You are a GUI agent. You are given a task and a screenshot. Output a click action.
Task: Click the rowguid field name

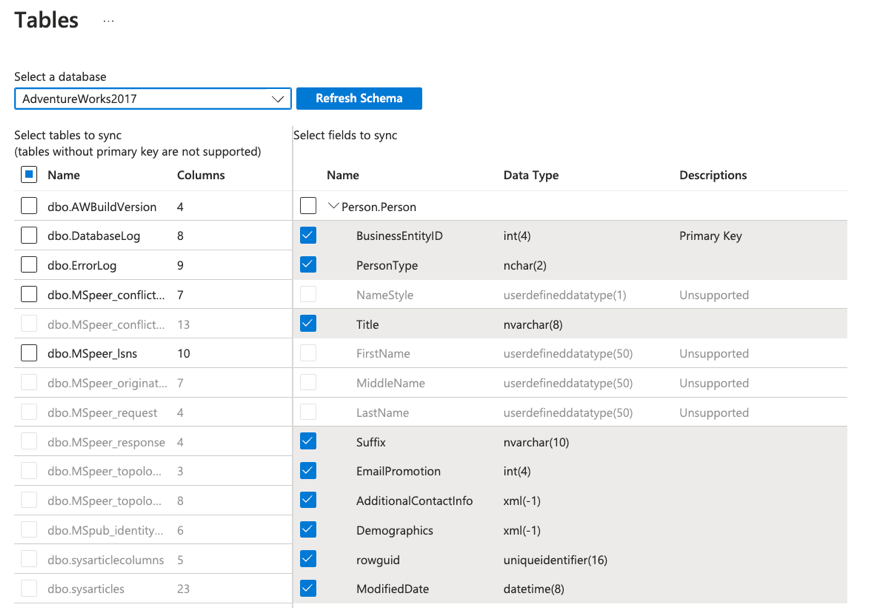point(378,560)
